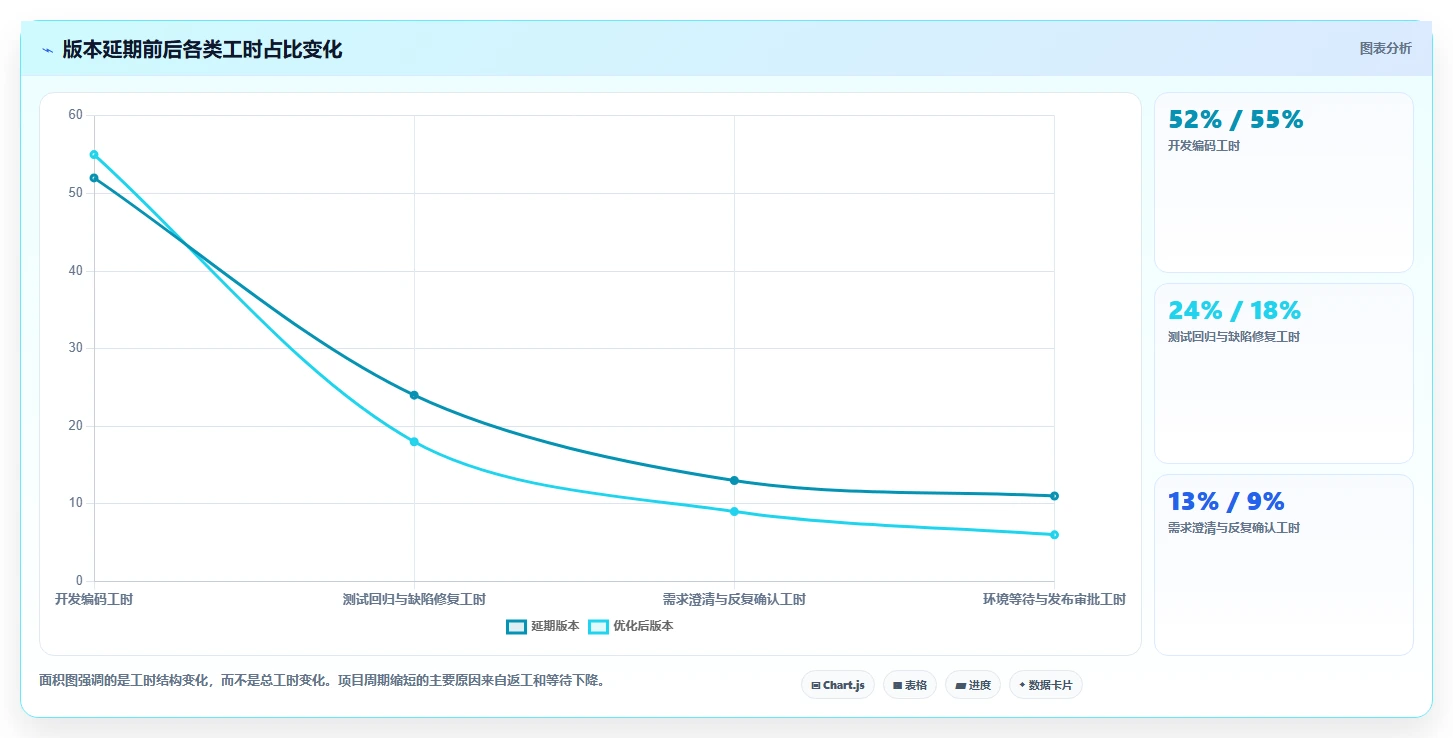Toggle the 优化后版本 legend item
The height and width of the screenshot is (738, 1453).
[631, 626]
